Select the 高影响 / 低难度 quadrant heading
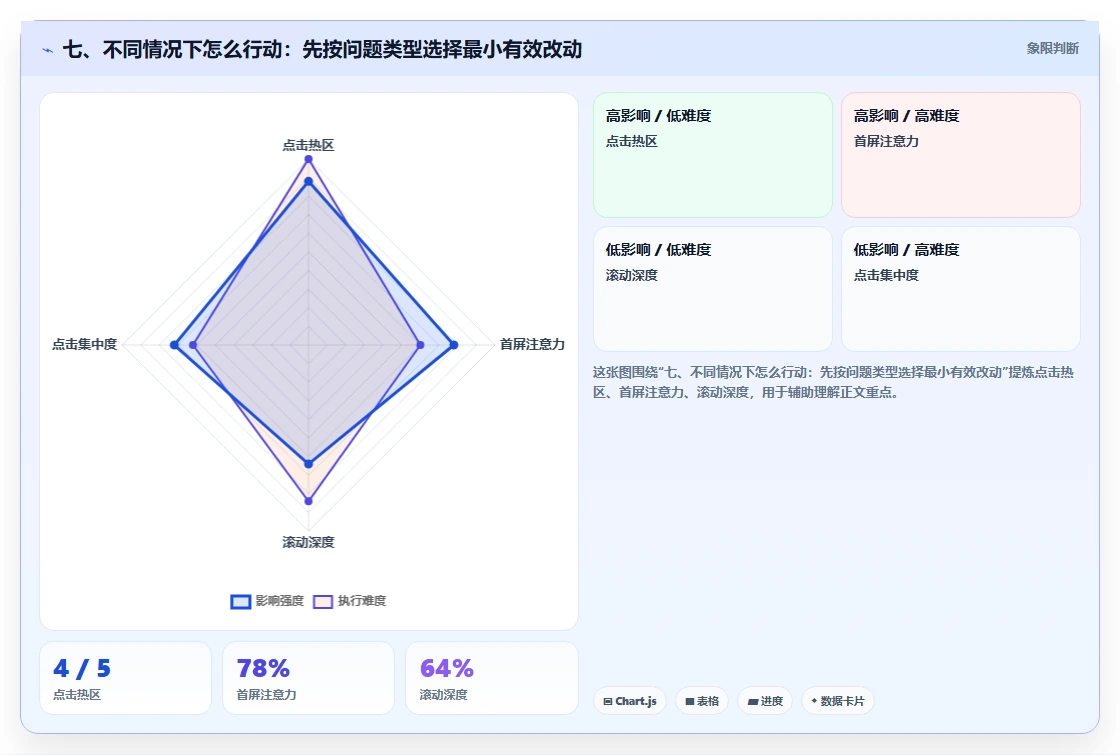The width and height of the screenshot is (1120, 755). click(659, 116)
